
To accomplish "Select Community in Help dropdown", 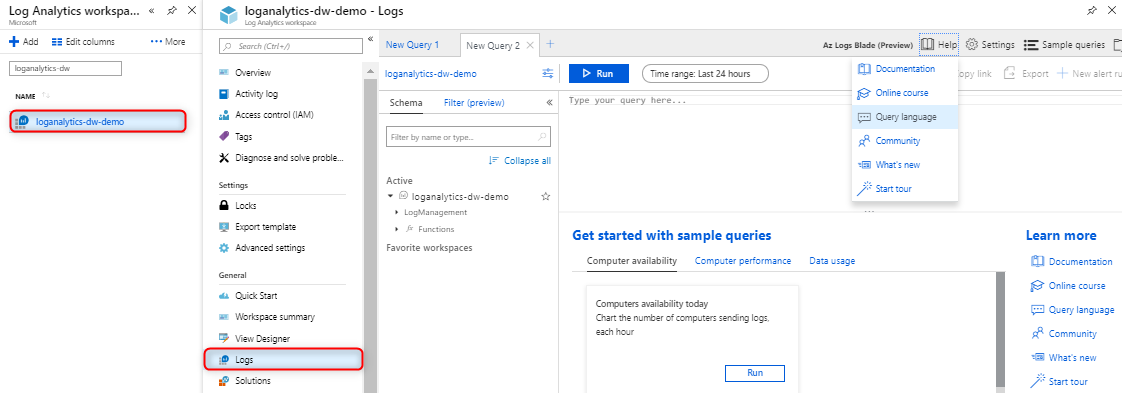I will pyautogui.click(x=905, y=141).
